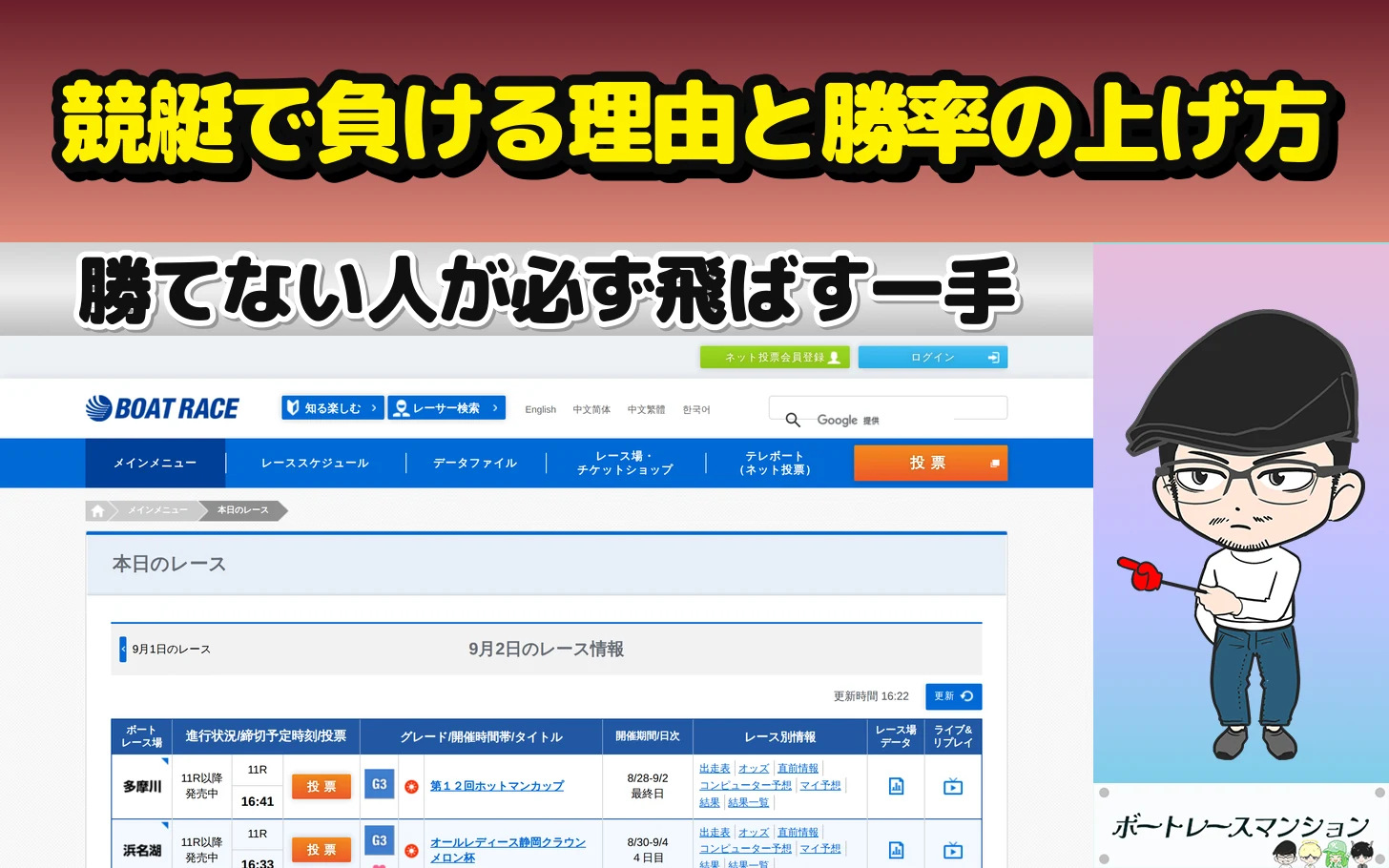Click 多摩川 venue cell
Image resolution: width=1389 pixels, height=868 pixels.
point(141,786)
